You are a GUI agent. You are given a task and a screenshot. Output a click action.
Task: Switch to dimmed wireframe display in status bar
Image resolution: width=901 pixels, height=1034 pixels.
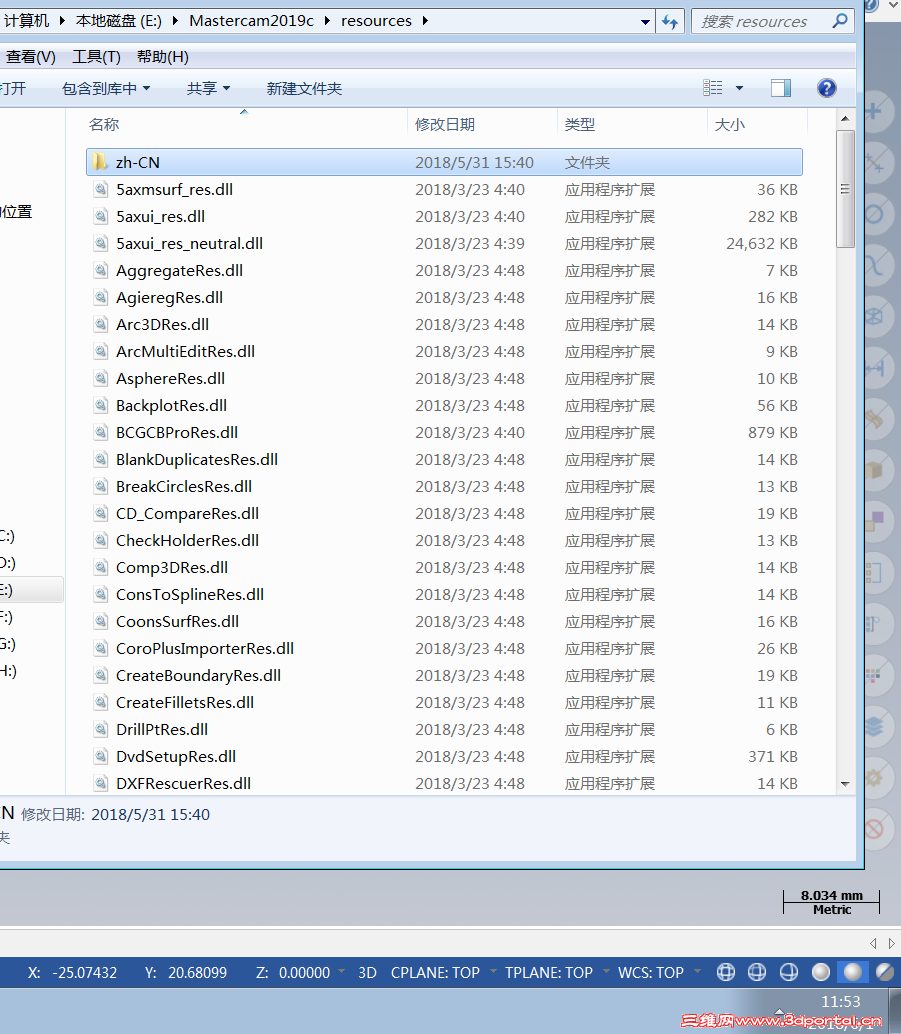(x=757, y=972)
